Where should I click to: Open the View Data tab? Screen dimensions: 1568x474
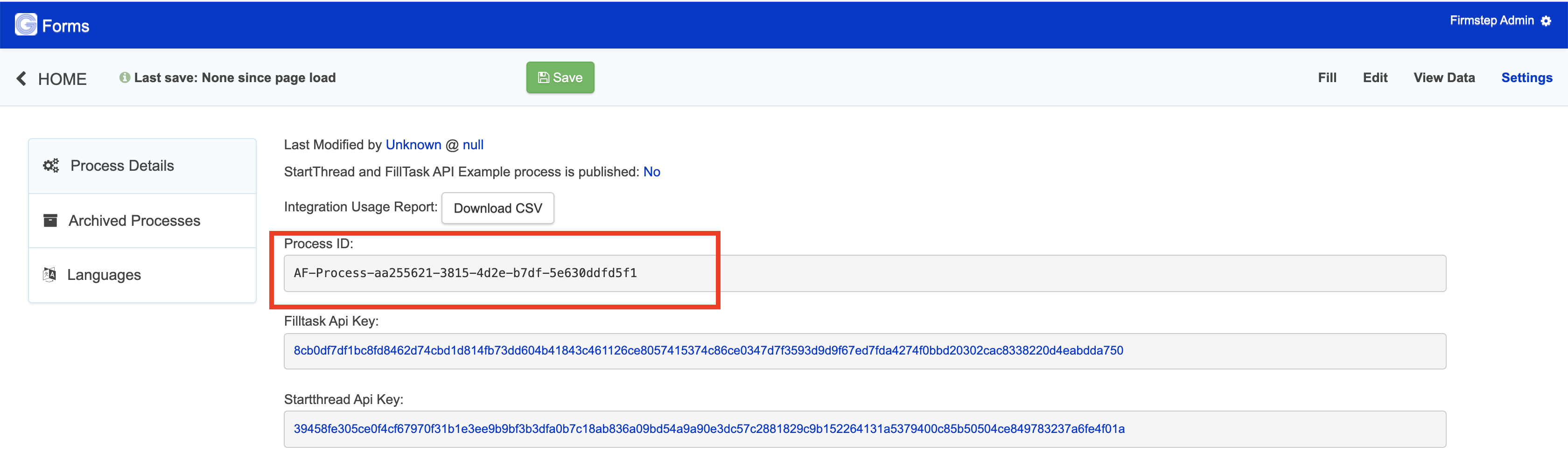pyautogui.click(x=1444, y=78)
